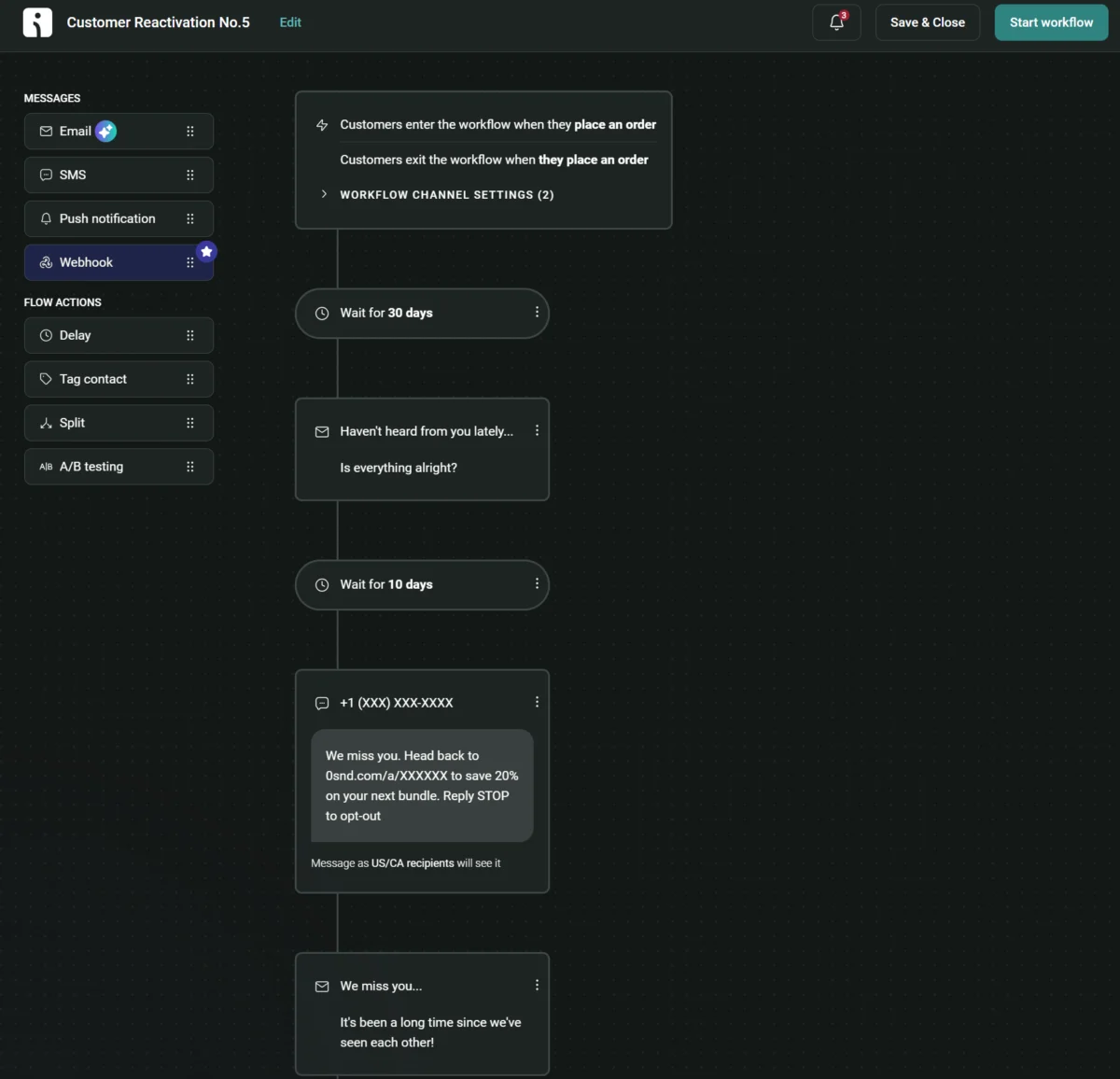Select the Tag contact flow action

(119, 379)
